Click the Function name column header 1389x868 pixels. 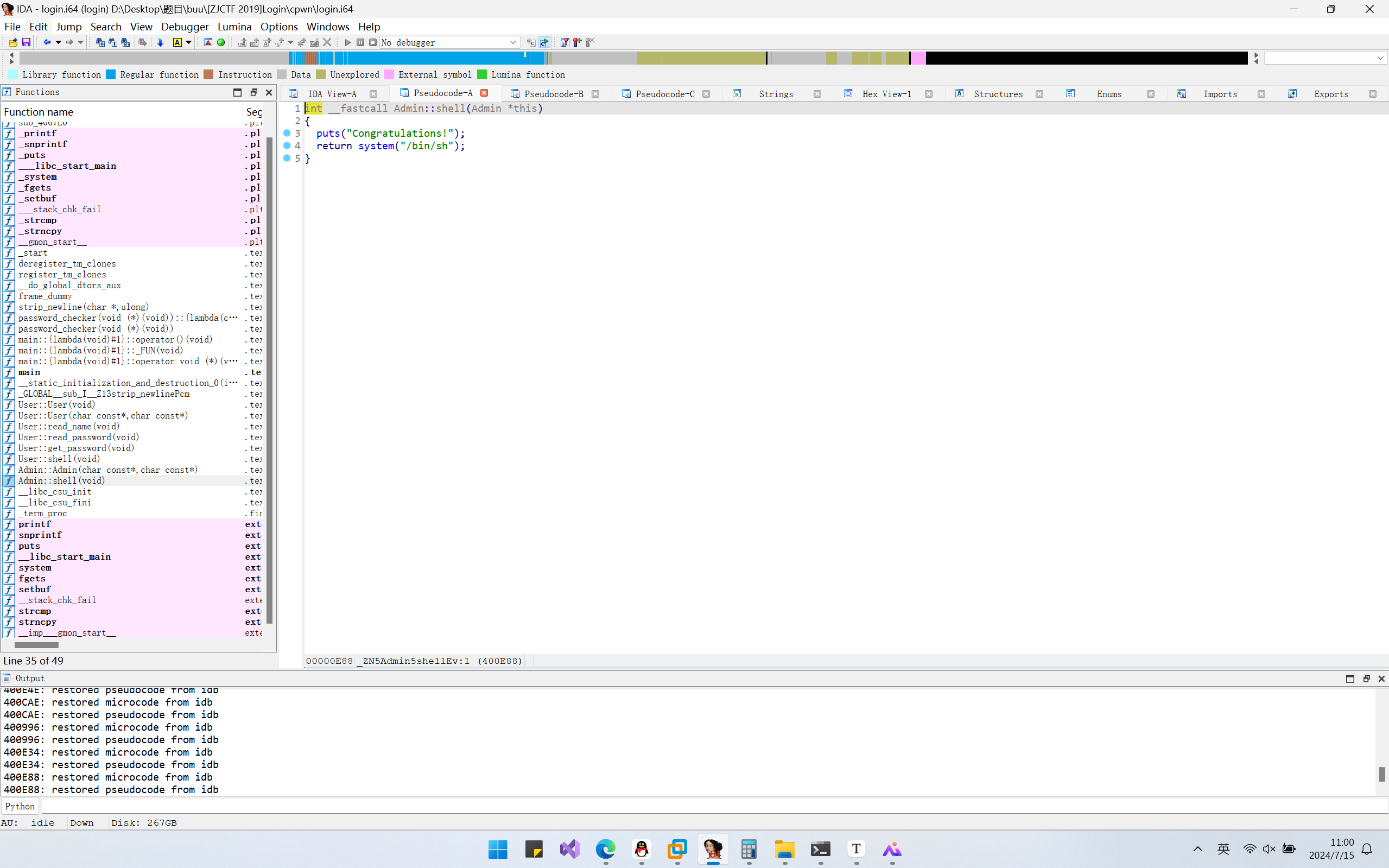[122, 111]
